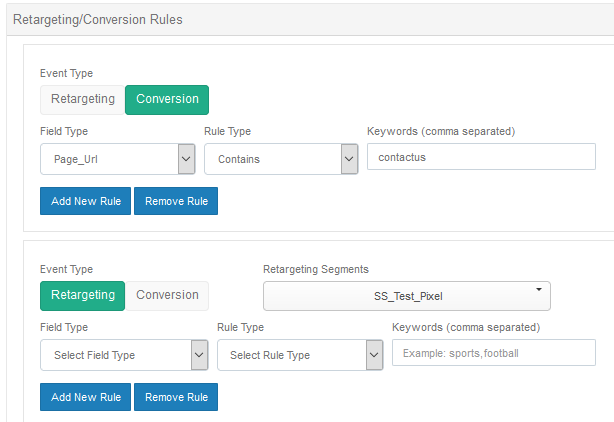Image resolution: width=614 pixels, height=422 pixels.
Task: Select Retargeting in the second rule
Action: coord(83,295)
